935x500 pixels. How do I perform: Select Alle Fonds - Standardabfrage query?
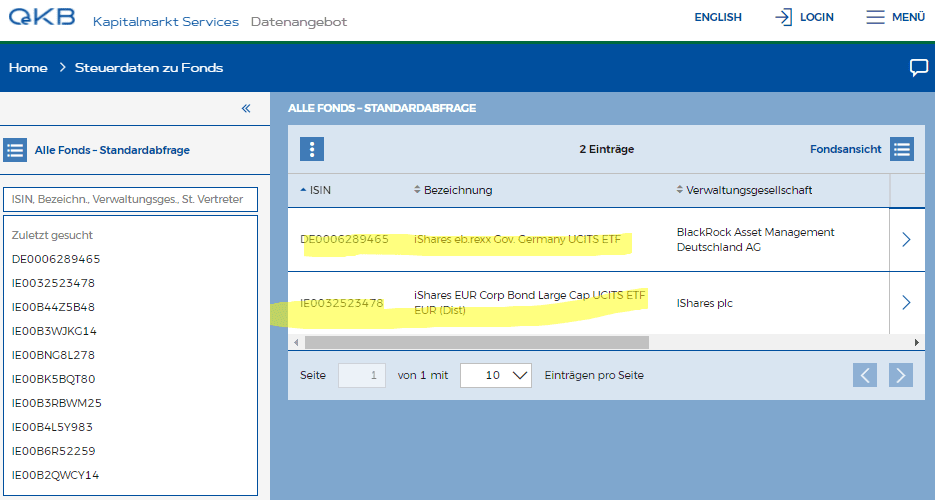pyautogui.click(x=112, y=150)
